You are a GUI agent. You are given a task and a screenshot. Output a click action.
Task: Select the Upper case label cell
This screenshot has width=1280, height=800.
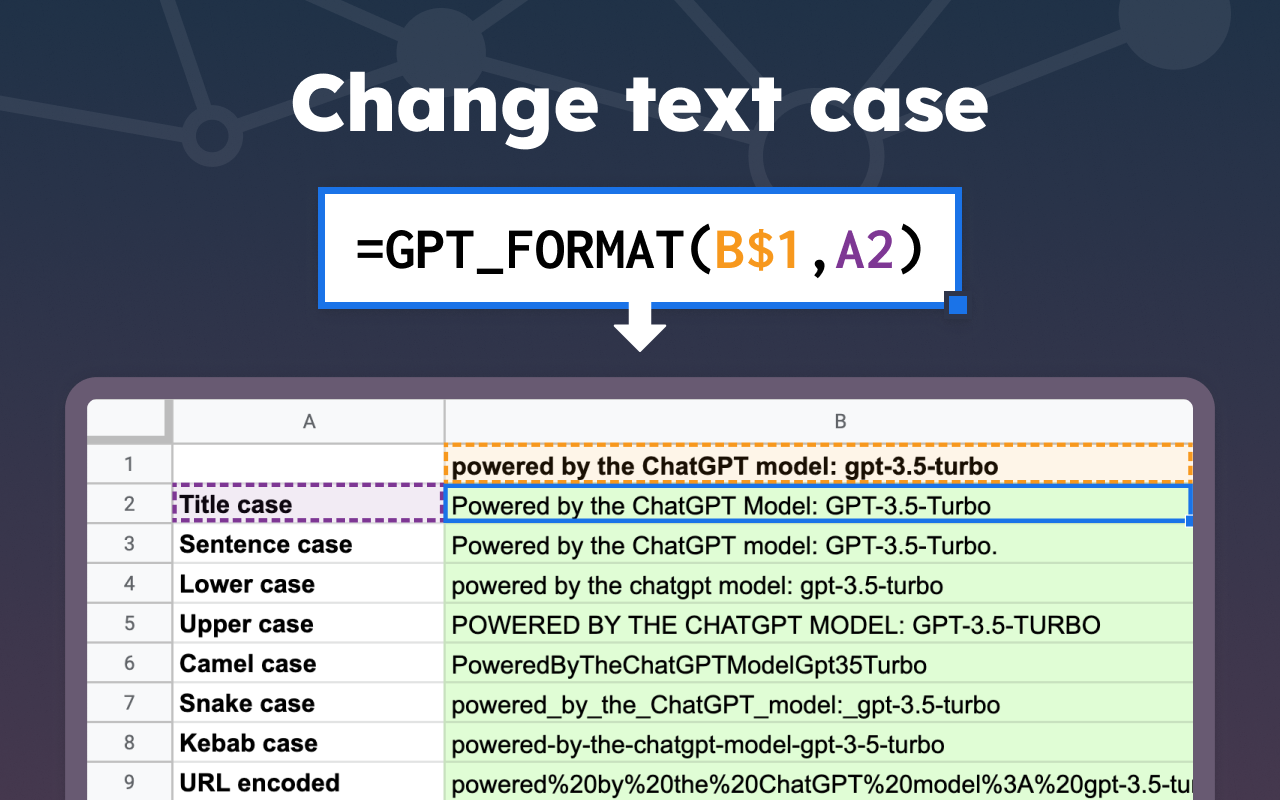307,623
